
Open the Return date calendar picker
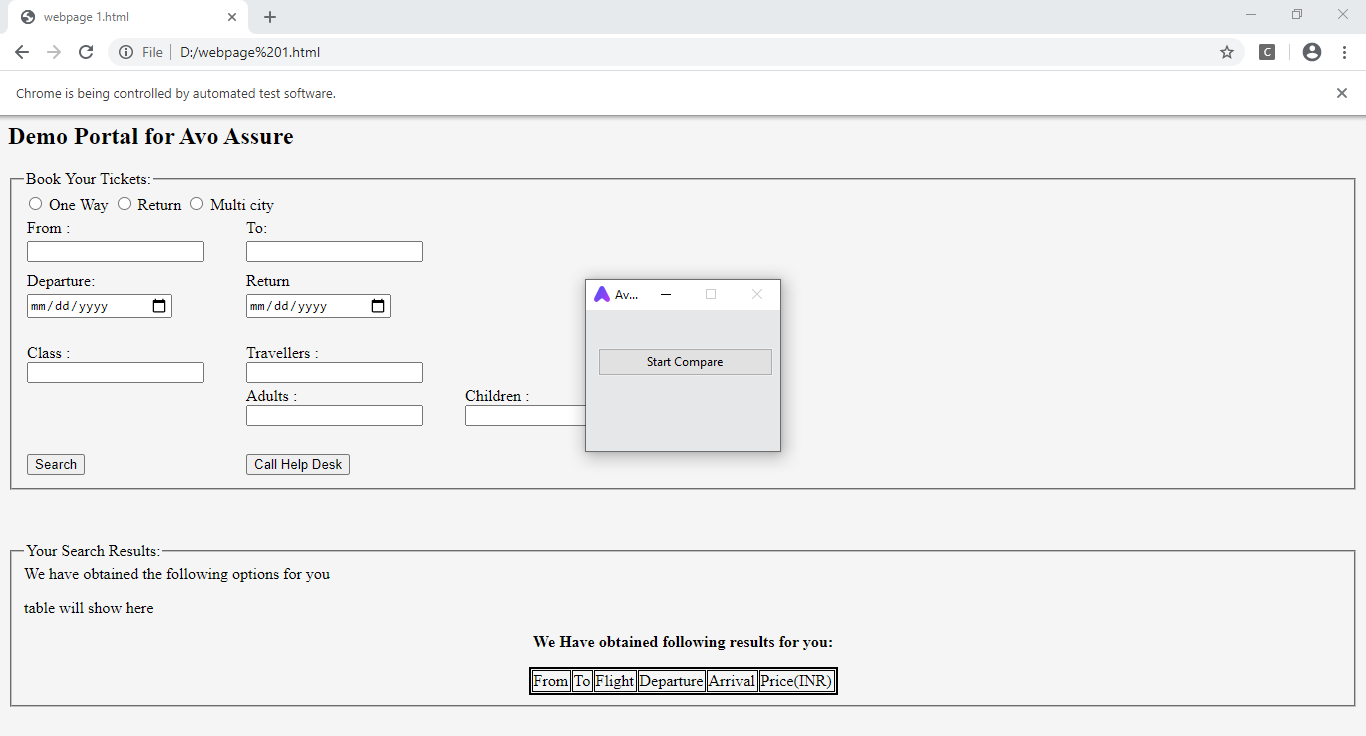(x=378, y=306)
